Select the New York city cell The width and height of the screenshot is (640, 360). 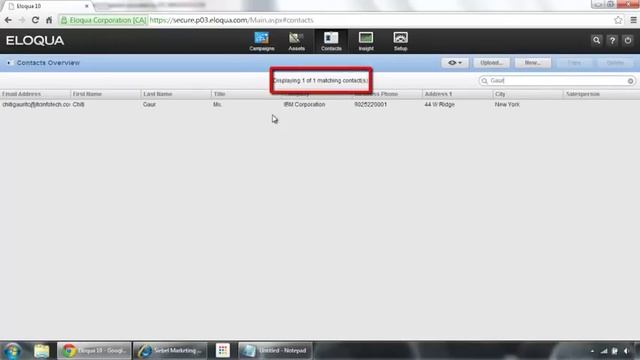click(507, 104)
